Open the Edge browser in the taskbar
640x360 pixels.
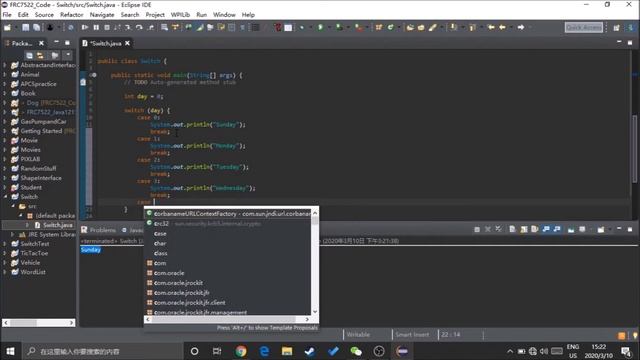click(264, 351)
